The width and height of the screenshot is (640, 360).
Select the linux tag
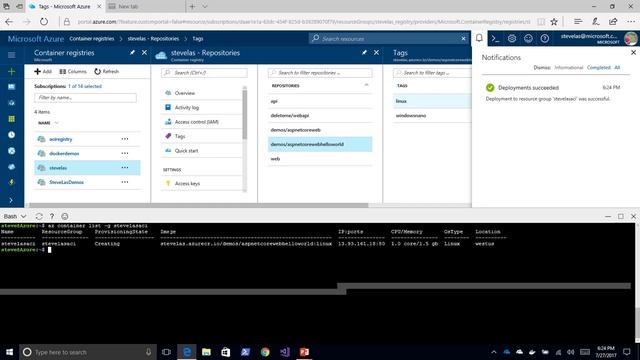coord(432,101)
